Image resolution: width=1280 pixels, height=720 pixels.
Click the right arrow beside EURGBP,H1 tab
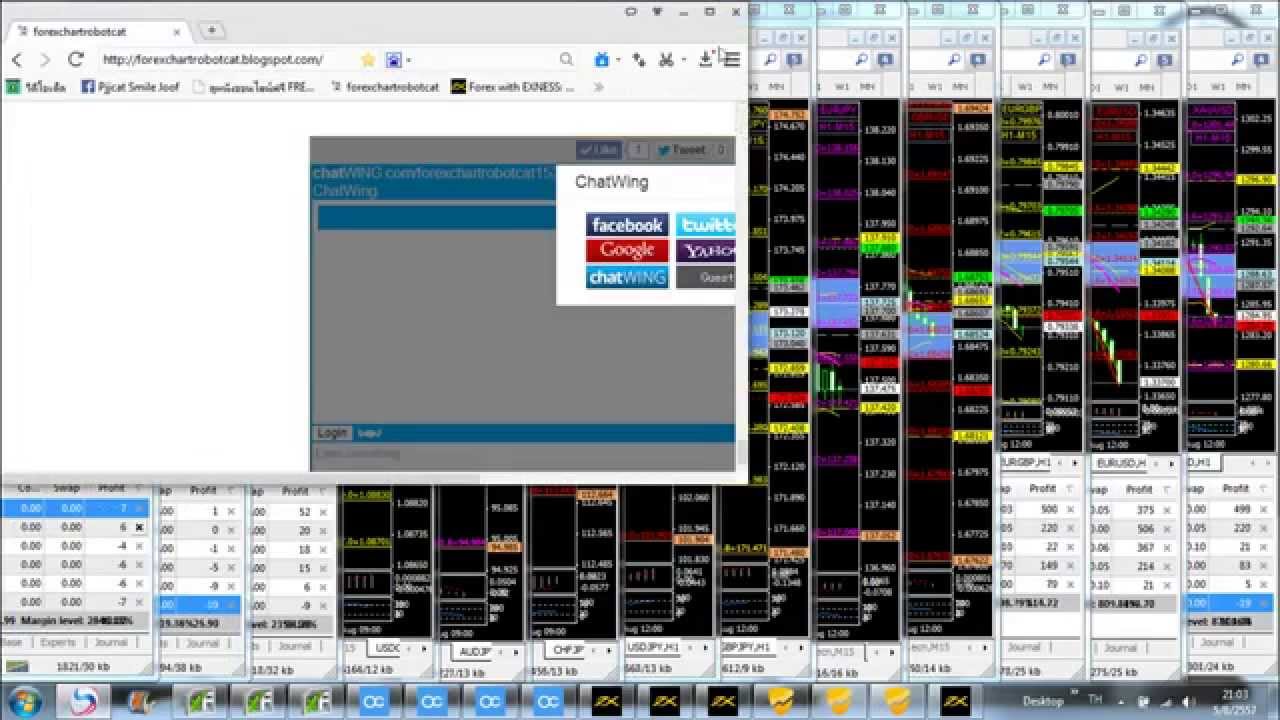click(x=1076, y=463)
